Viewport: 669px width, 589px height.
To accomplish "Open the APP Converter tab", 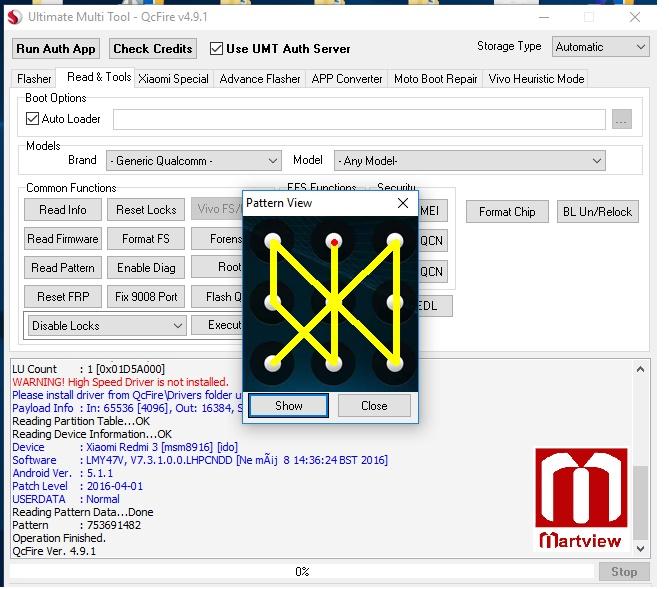I will tap(347, 79).
